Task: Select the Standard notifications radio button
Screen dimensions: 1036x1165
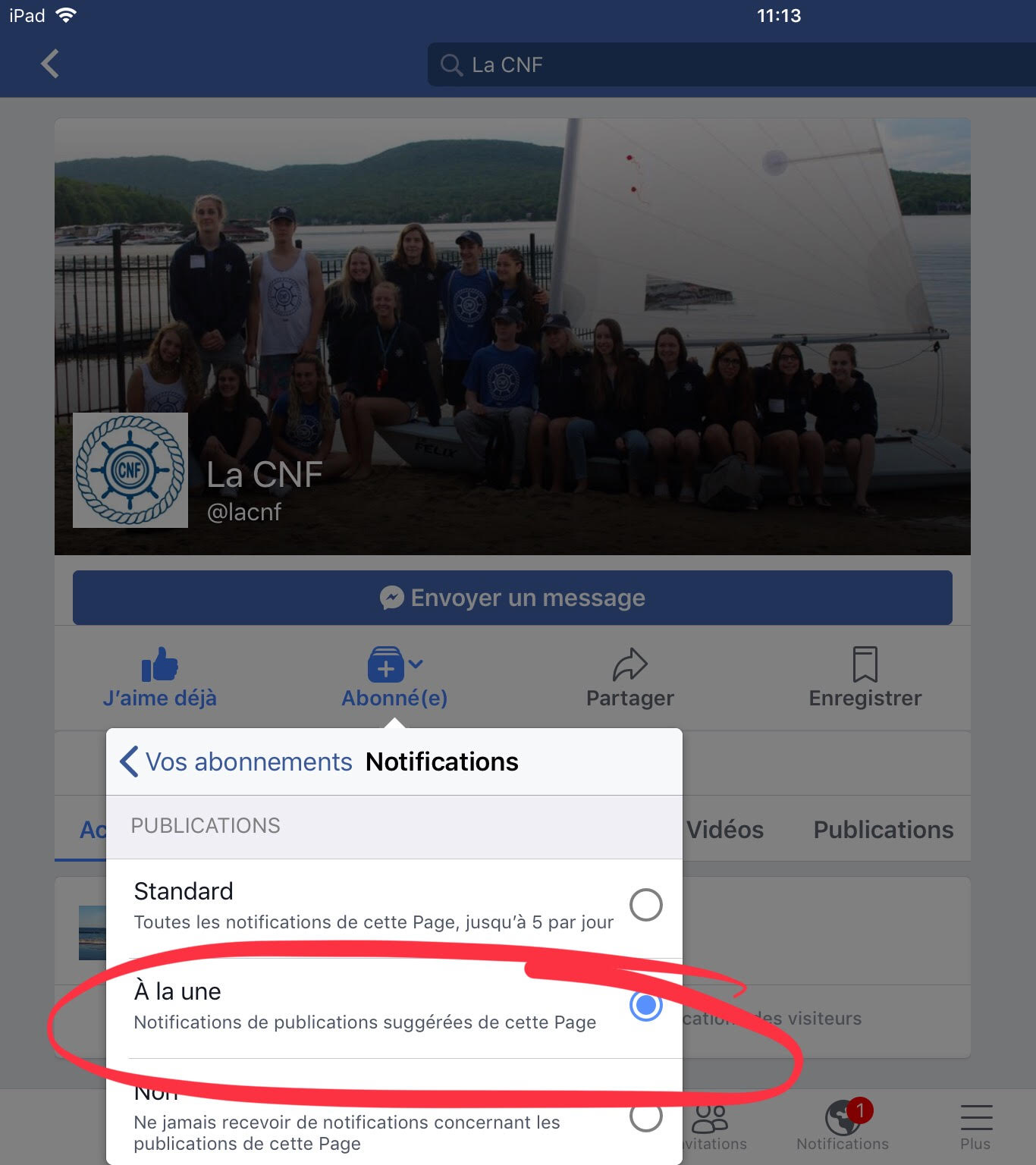Action: pos(646,905)
